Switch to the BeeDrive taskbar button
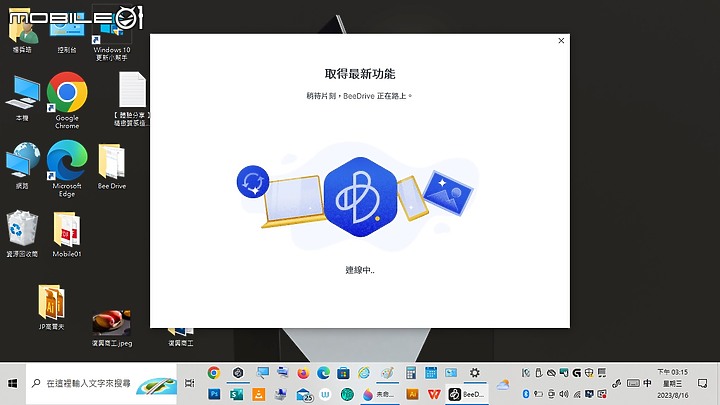Screen dimensions: 720x405 pos(467,394)
